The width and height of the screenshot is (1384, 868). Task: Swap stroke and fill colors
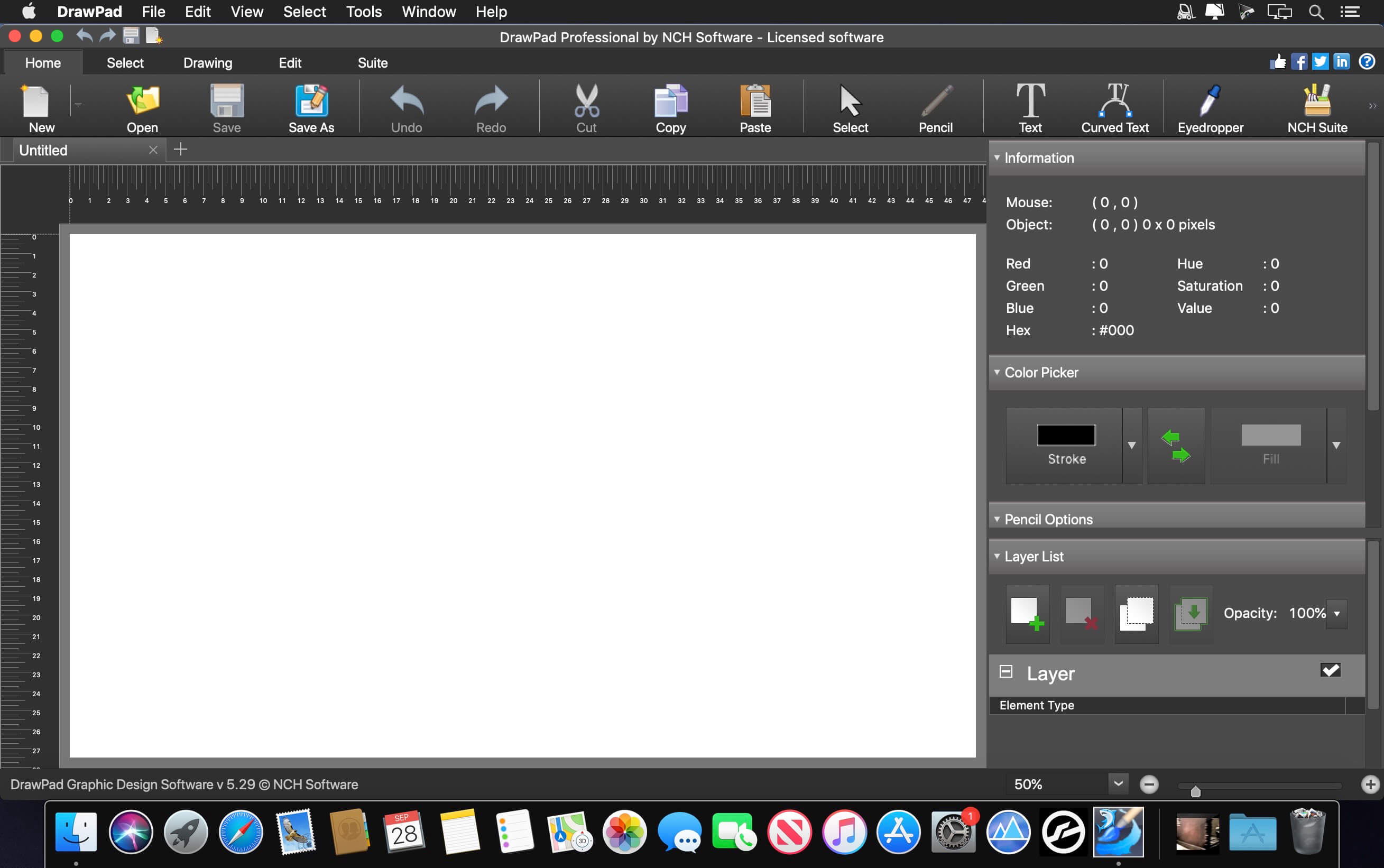coord(1175,446)
